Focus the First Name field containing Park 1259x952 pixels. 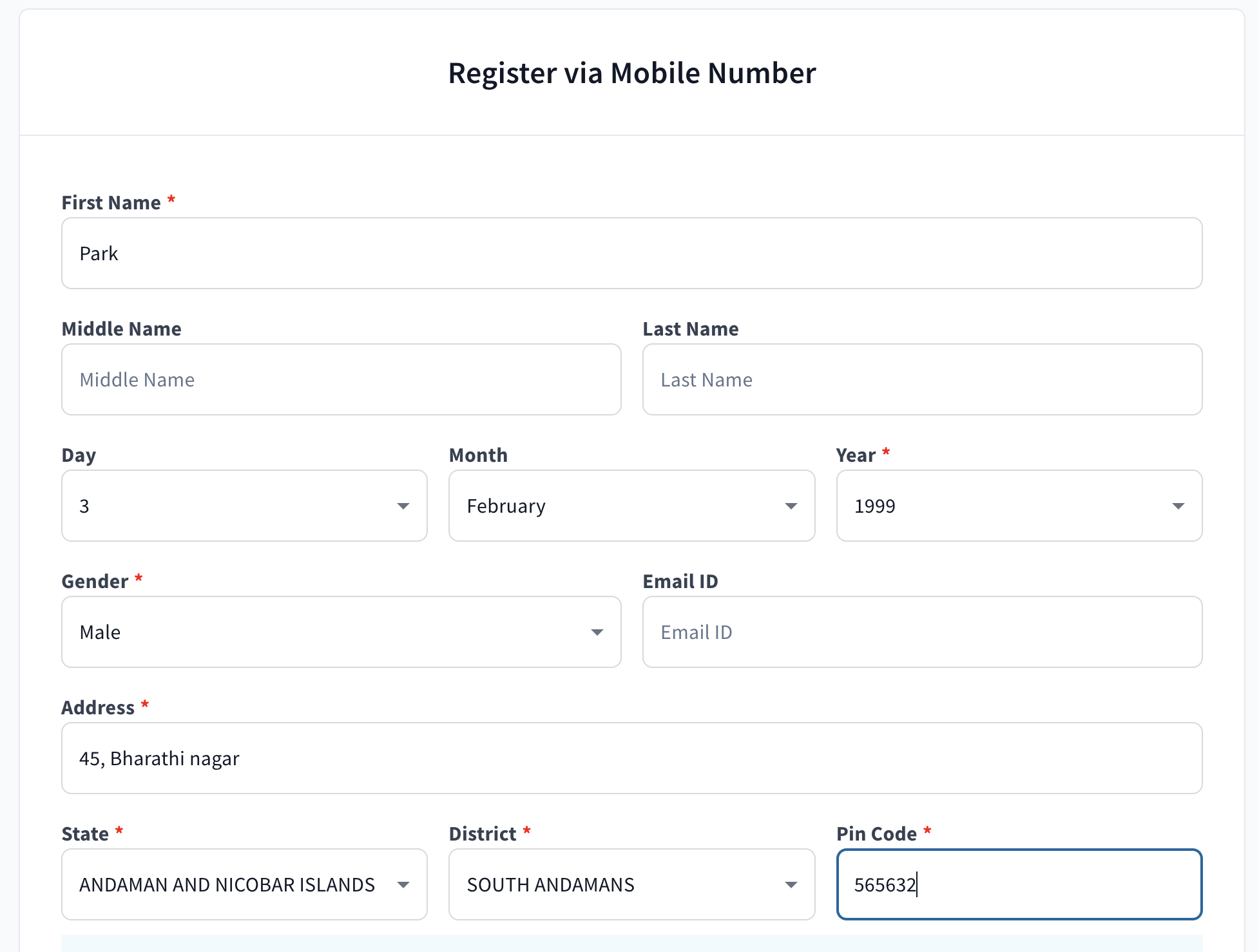tap(631, 253)
